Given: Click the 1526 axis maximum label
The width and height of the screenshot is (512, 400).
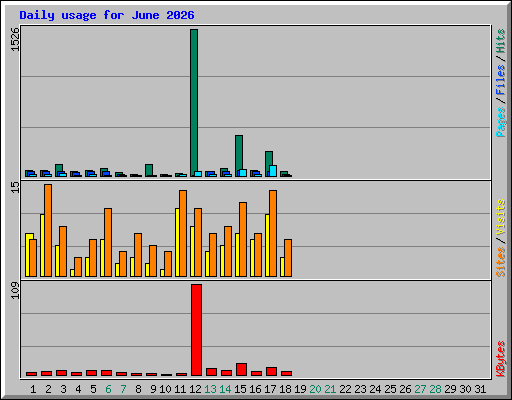Looking at the screenshot, I should point(15,39).
